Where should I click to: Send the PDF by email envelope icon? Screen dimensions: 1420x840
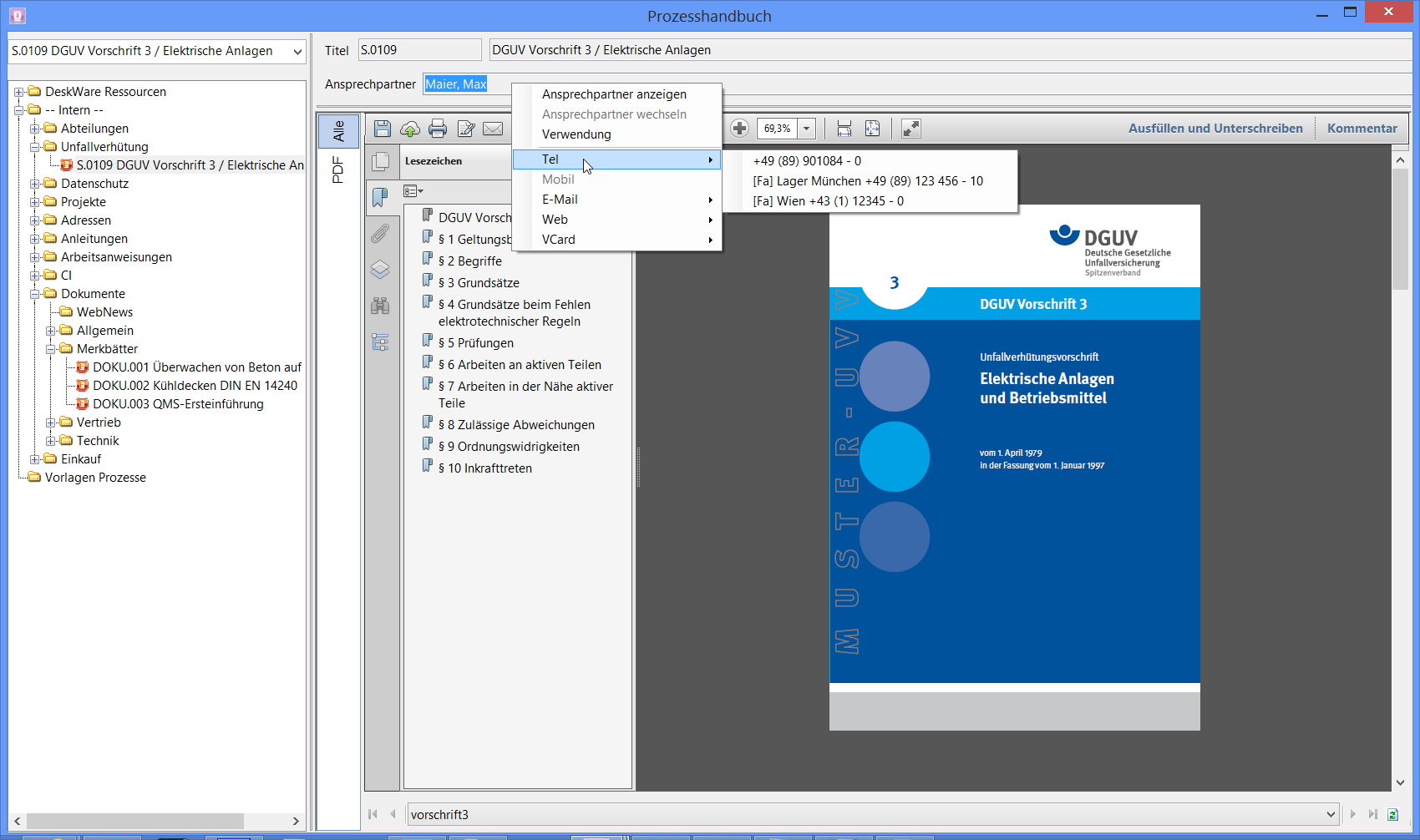click(x=494, y=129)
